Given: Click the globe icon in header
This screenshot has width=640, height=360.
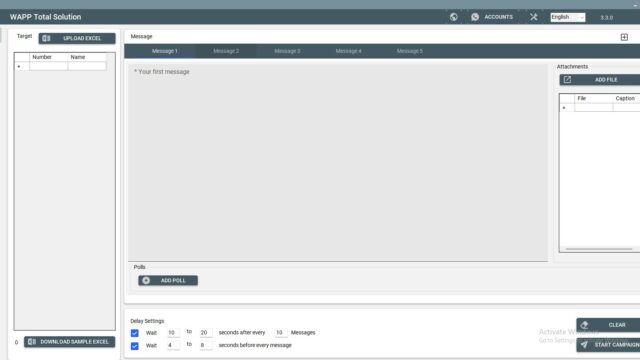Looking at the screenshot, I should (x=453, y=17).
